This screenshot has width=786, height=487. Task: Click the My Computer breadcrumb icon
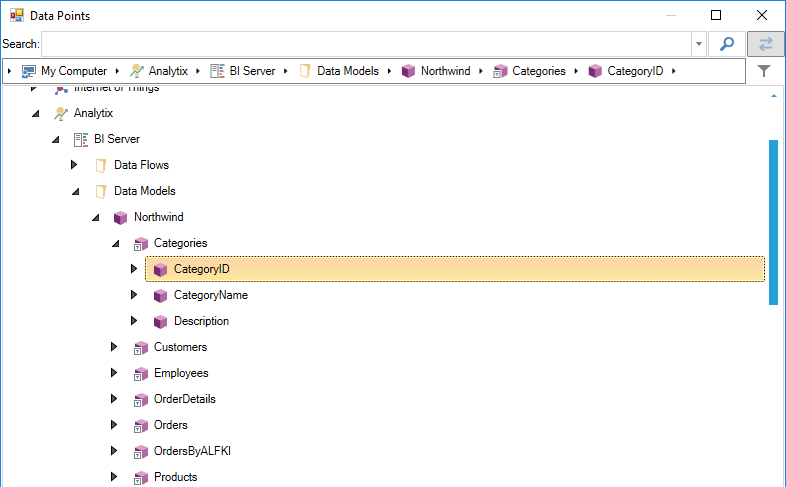[x=28, y=71]
